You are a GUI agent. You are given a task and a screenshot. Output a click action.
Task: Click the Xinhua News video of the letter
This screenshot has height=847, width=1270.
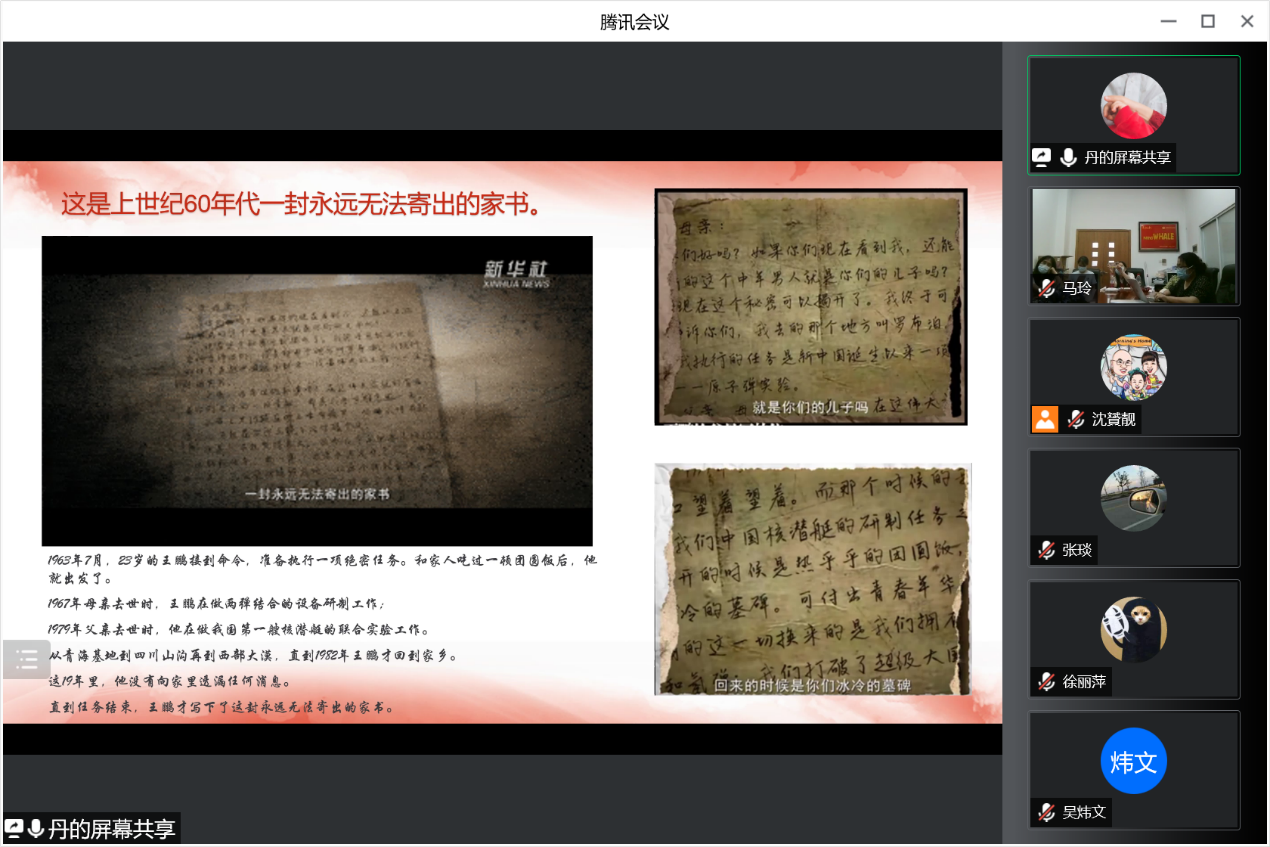tap(317, 390)
